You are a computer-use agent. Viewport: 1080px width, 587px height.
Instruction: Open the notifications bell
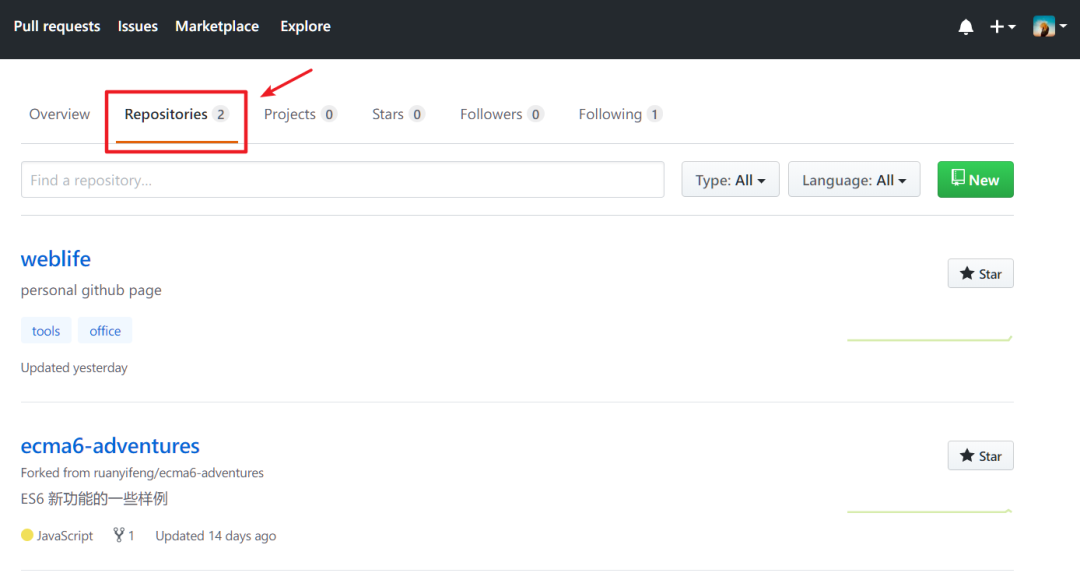coord(966,27)
